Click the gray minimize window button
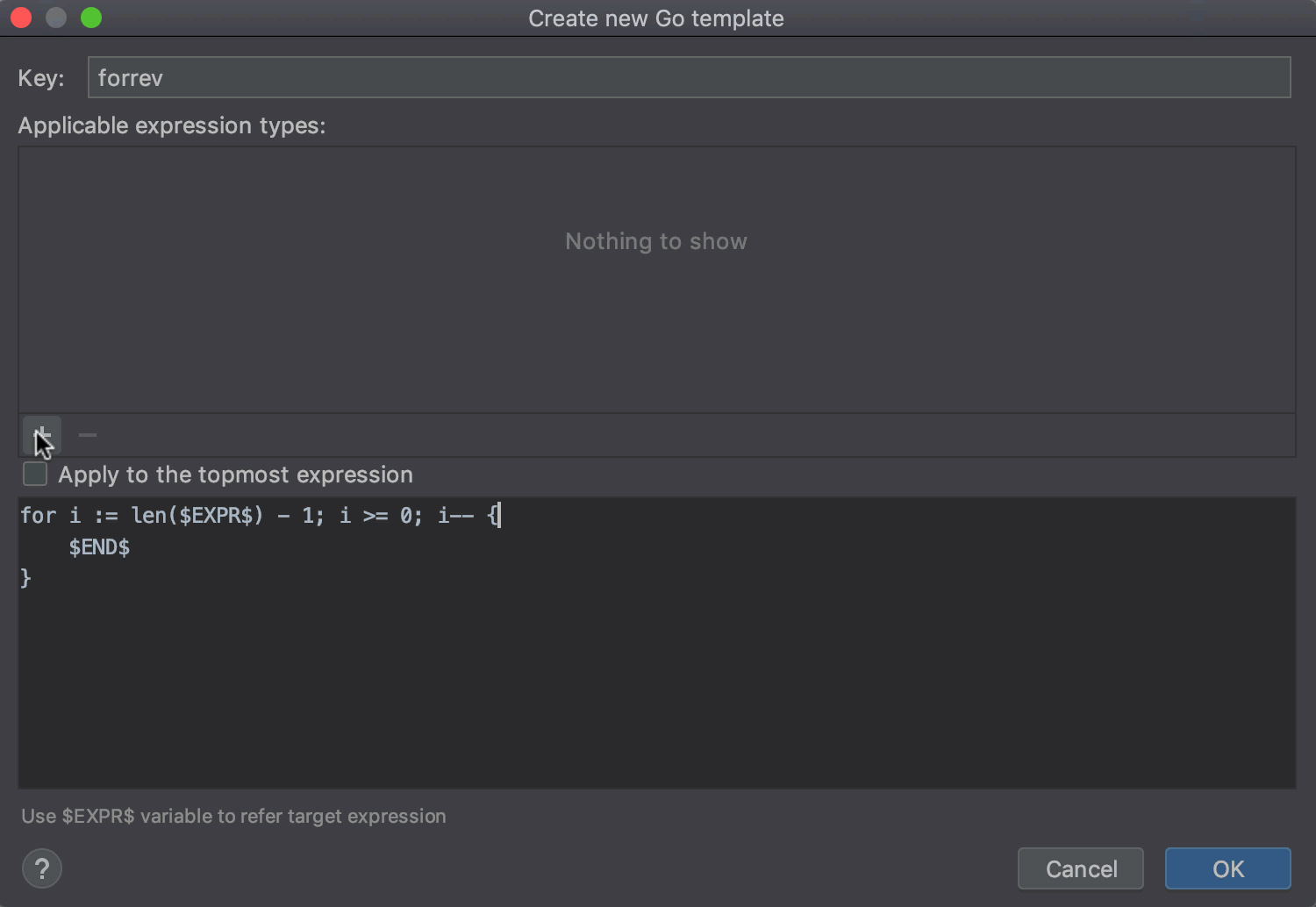The height and width of the screenshot is (907, 1316). pos(56,18)
